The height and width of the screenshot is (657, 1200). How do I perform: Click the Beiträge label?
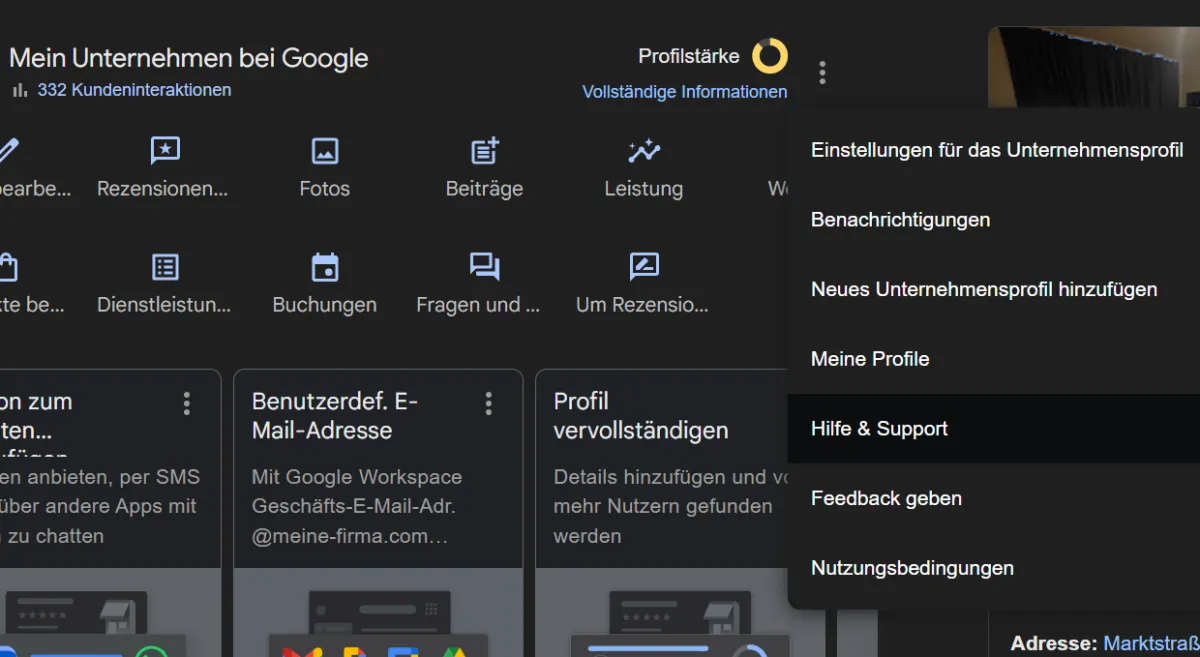tap(484, 189)
